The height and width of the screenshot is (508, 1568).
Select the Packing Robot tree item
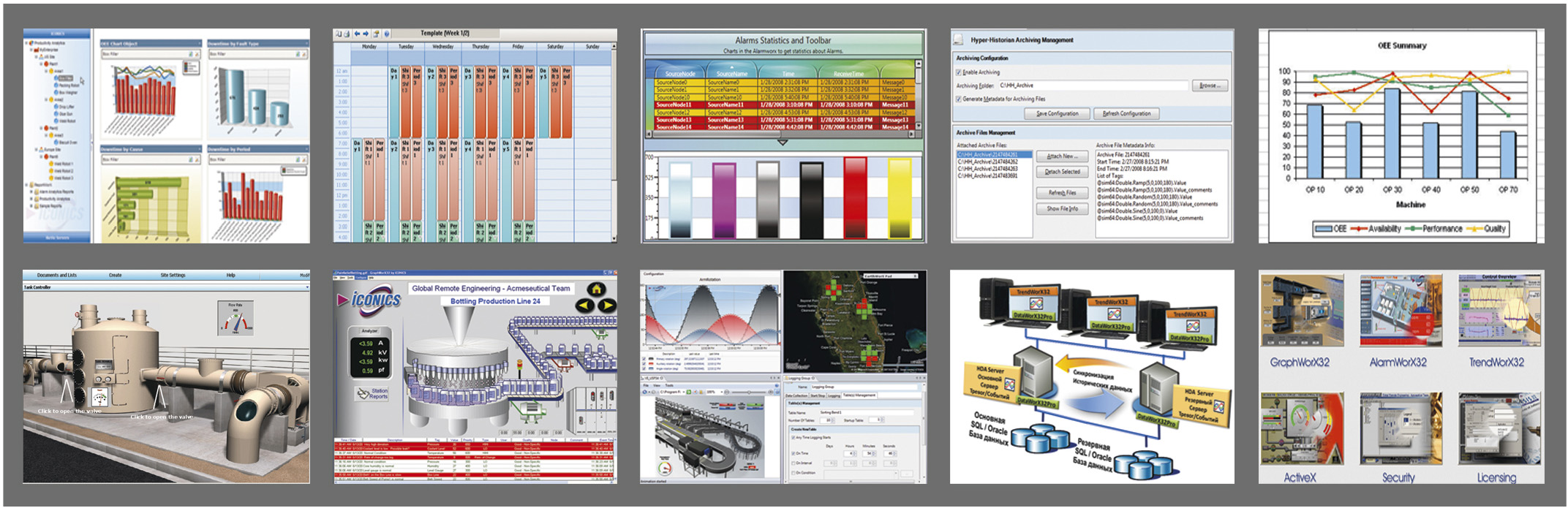(x=67, y=86)
